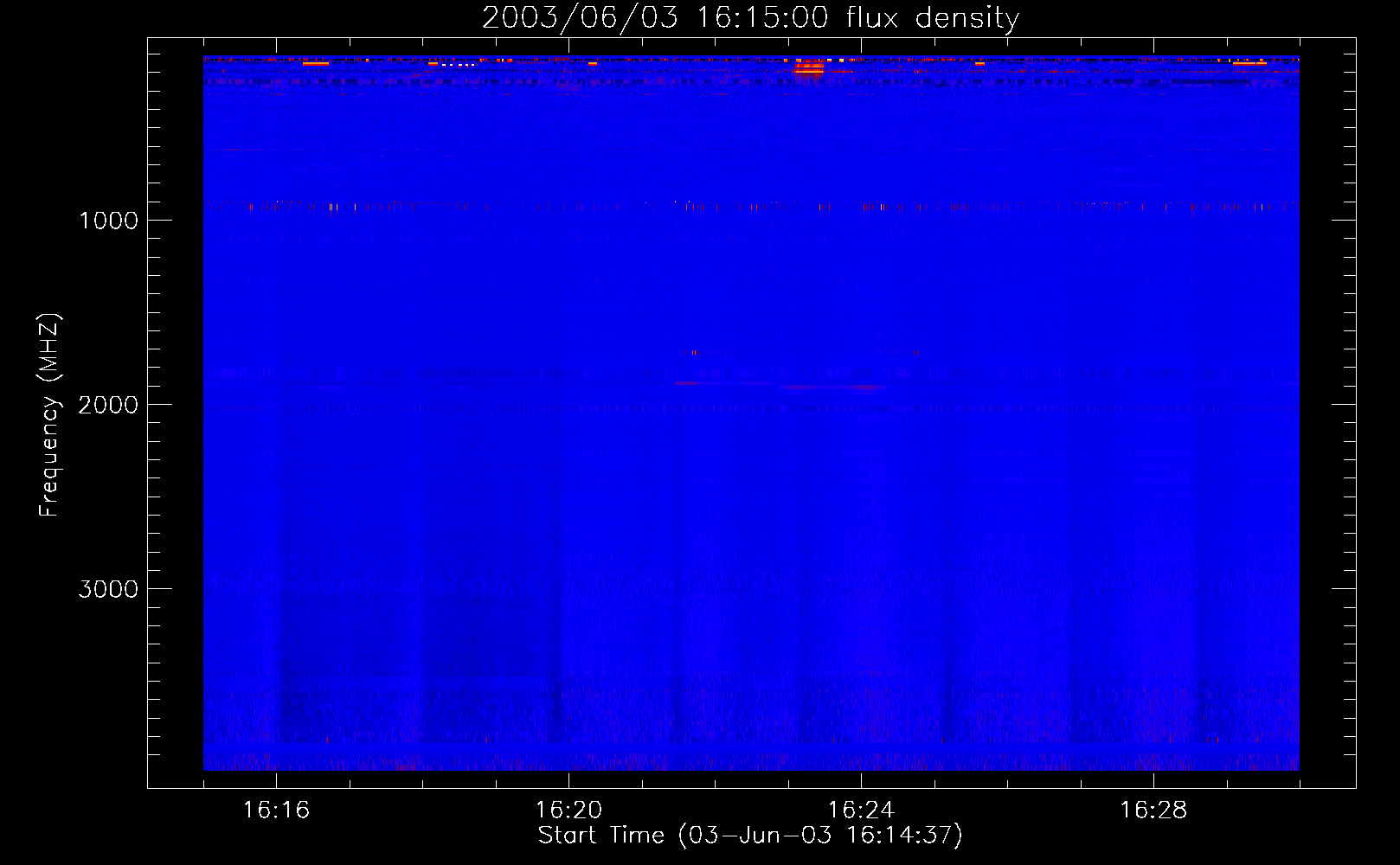Screen dimensions: 1400x865
Task: Click the plot title '2003/06/03 16:15:00 flux density'
Action: click(x=750, y=18)
